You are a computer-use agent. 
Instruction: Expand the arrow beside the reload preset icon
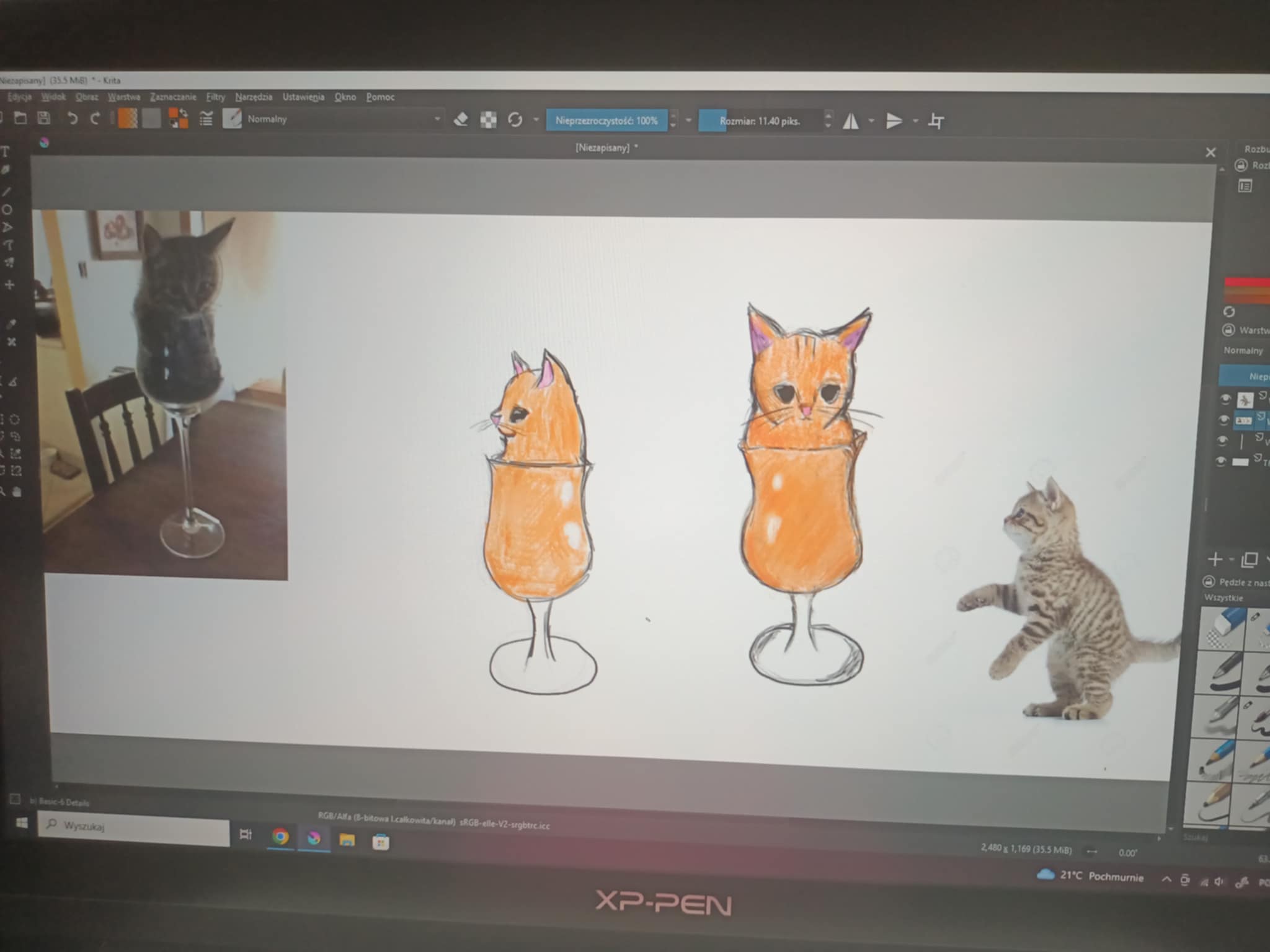coord(536,120)
